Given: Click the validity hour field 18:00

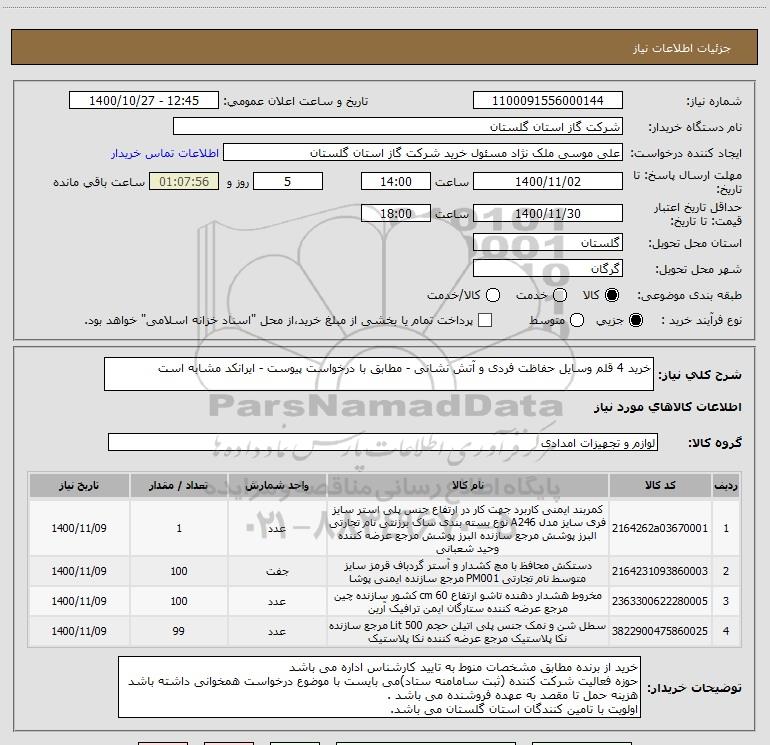Looking at the screenshot, I should coord(396,213).
